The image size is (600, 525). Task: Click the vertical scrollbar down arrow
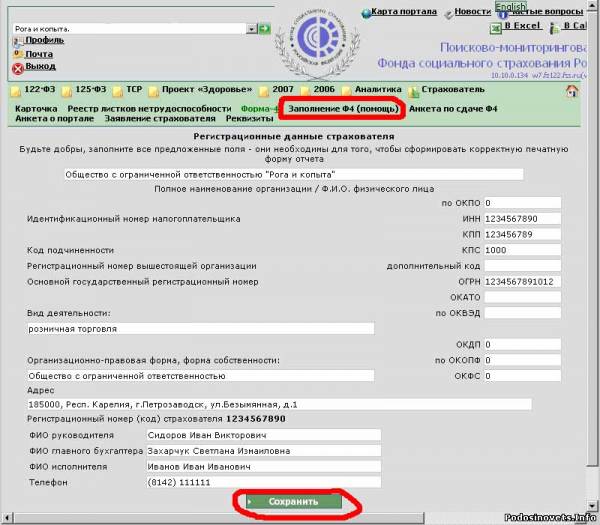tap(592, 505)
